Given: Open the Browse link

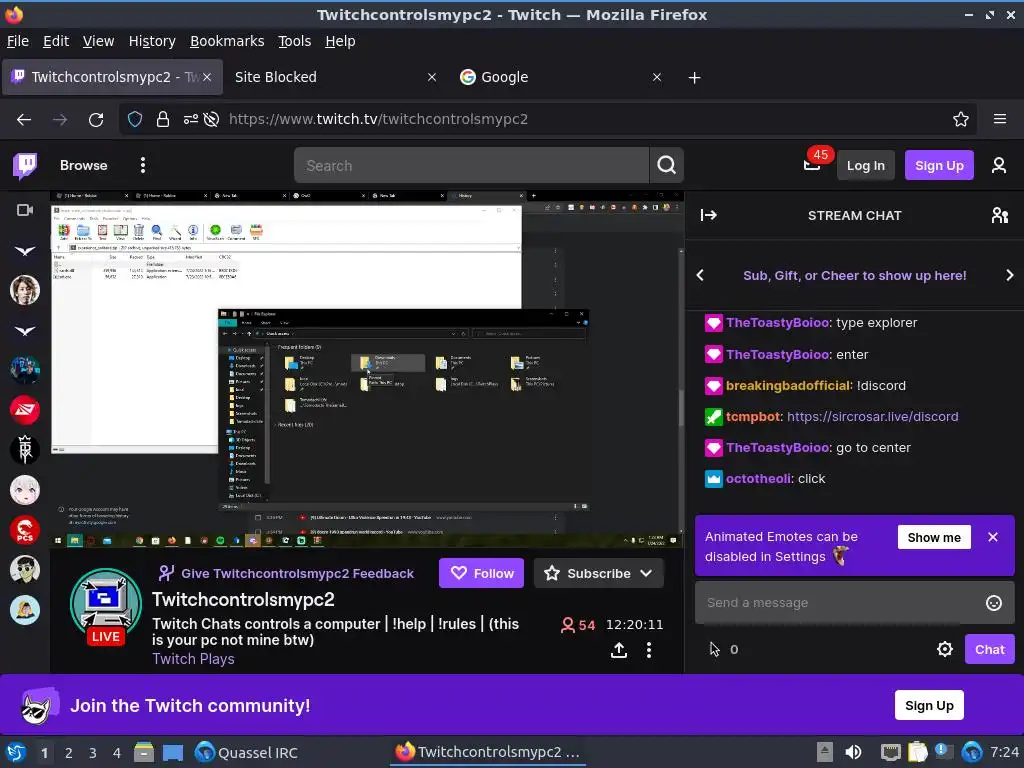Looking at the screenshot, I should coord(84,165).
